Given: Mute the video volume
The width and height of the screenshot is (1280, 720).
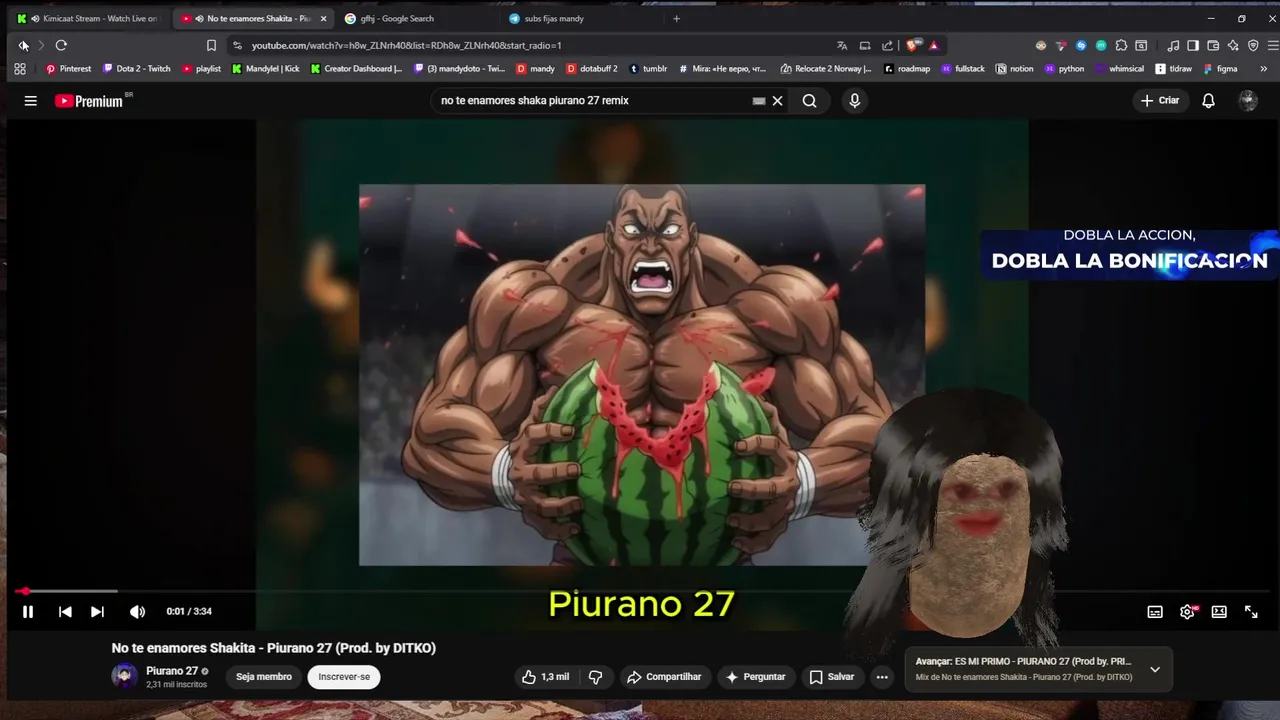Looking at the screenshot, I should (x=137, y=612).
